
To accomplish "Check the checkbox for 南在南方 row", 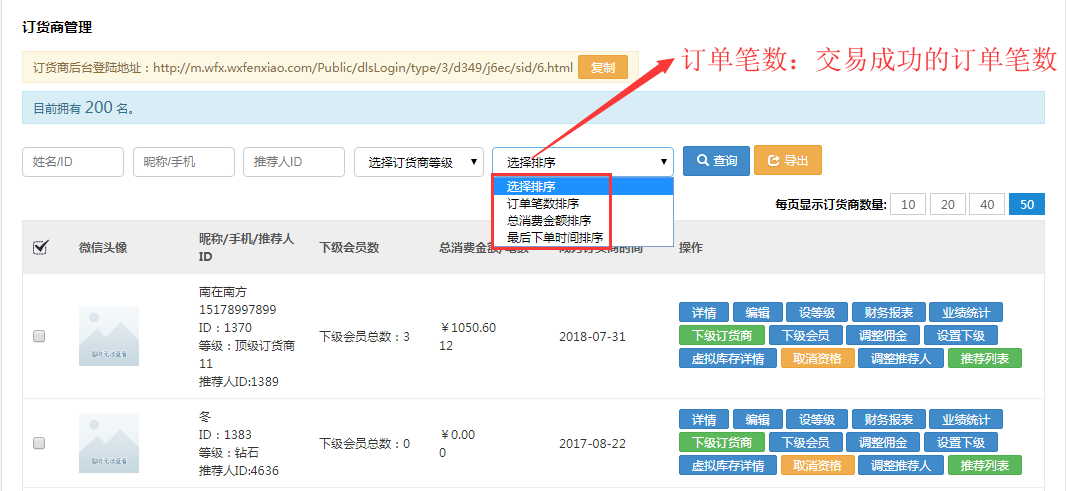I will pos(40,337).
